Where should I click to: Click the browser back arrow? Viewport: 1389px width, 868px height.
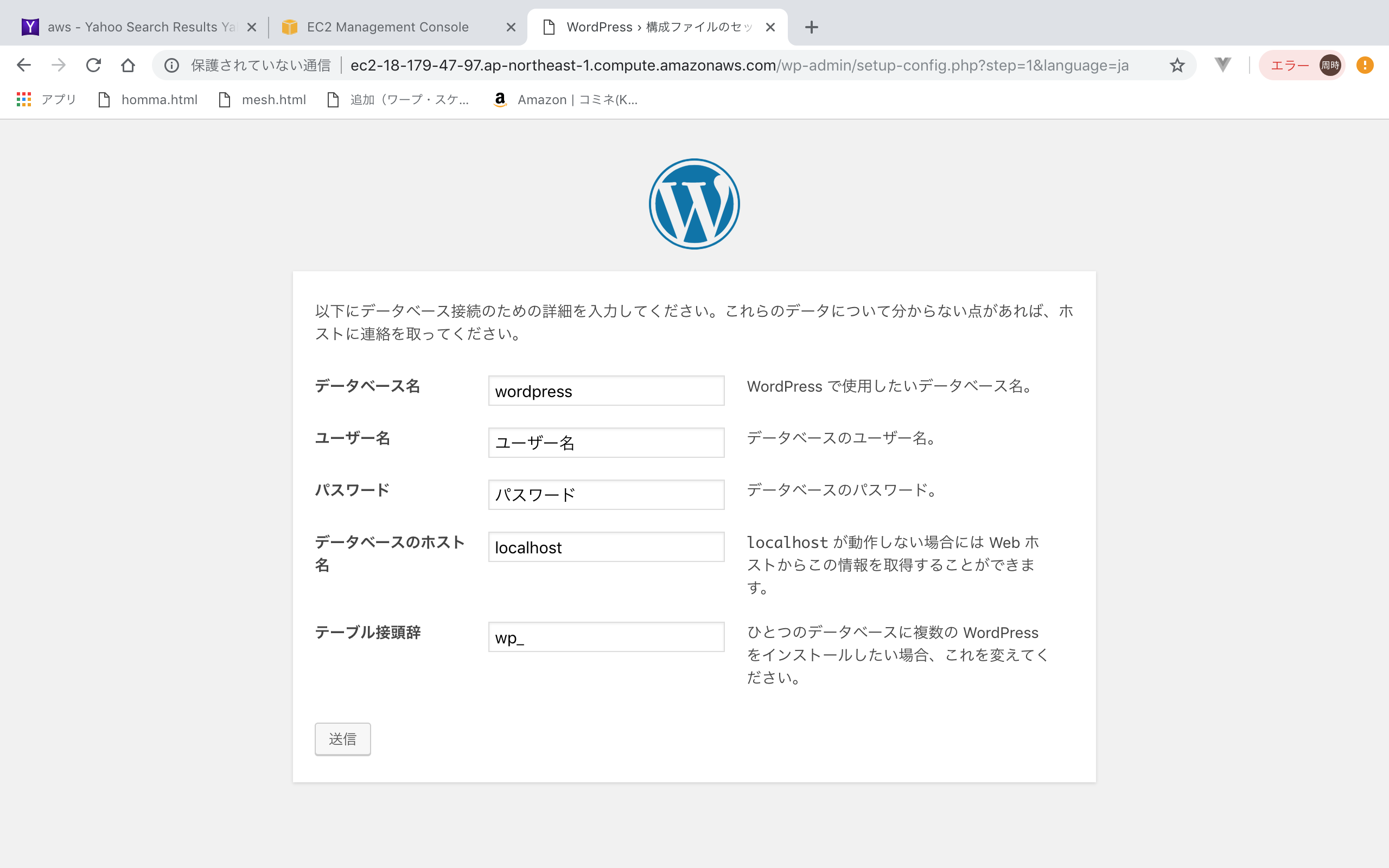tap(23, 66)
